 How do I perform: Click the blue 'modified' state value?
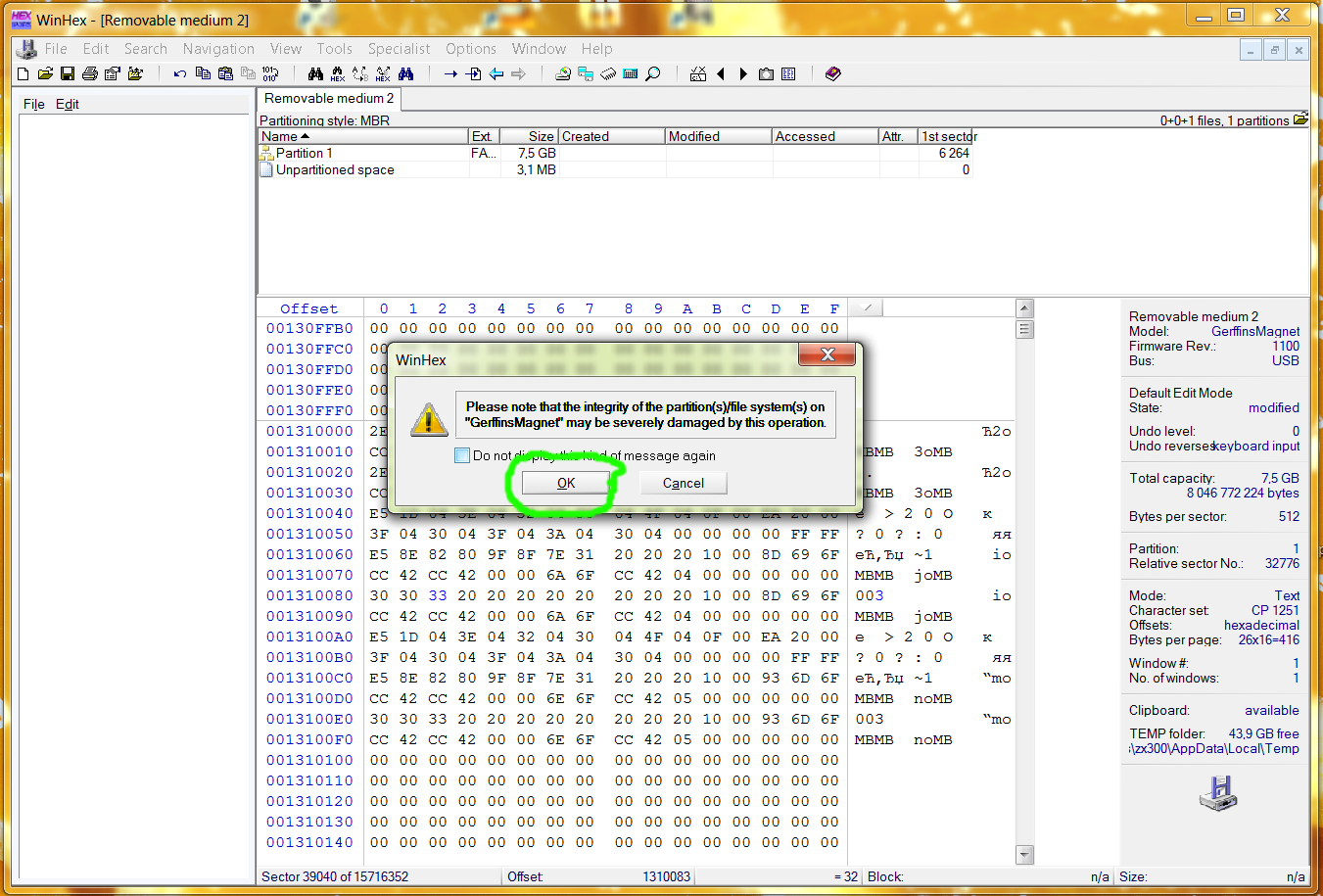coord(1274,407)
